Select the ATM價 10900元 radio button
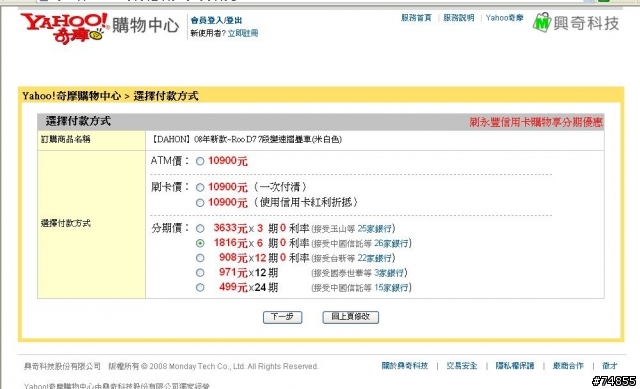640x389 pixels. coord(200,162)
